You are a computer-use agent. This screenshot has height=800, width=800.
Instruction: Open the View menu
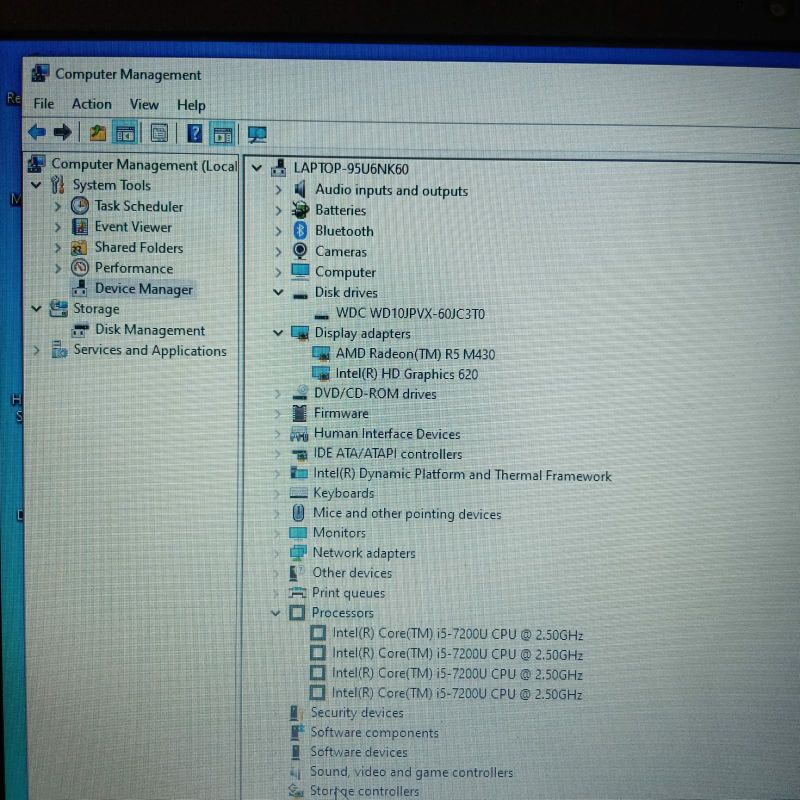point(144,104)
